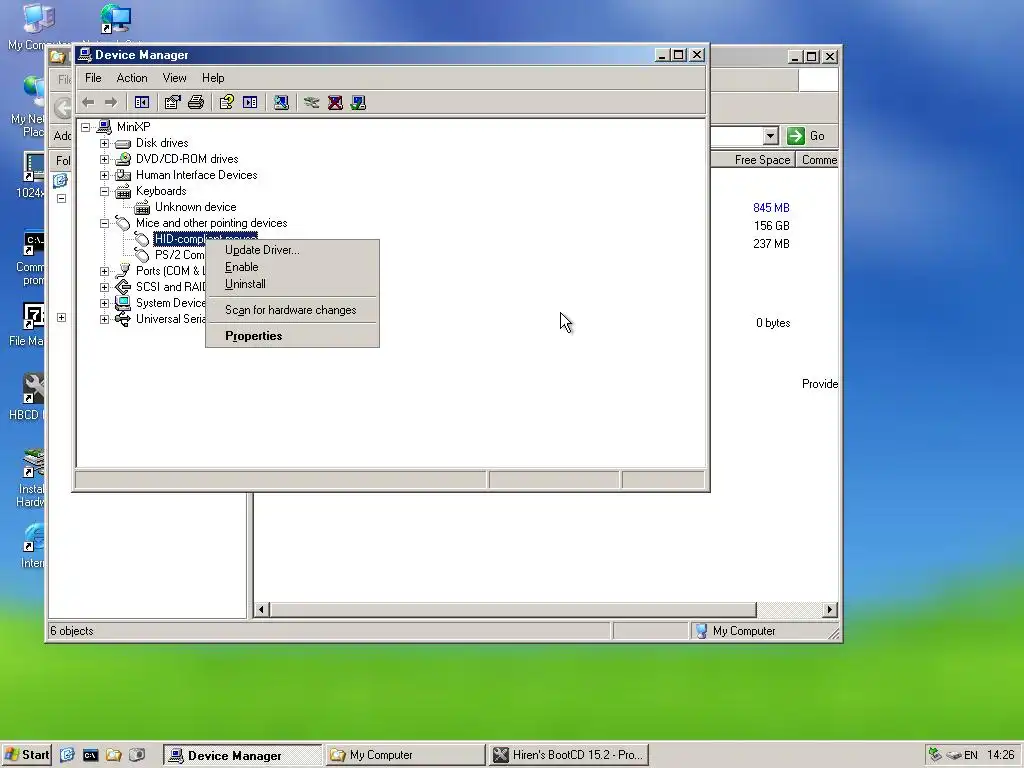Choose Properties from context menu
This screenshot has height=768, width=1024.
[292, 336]
